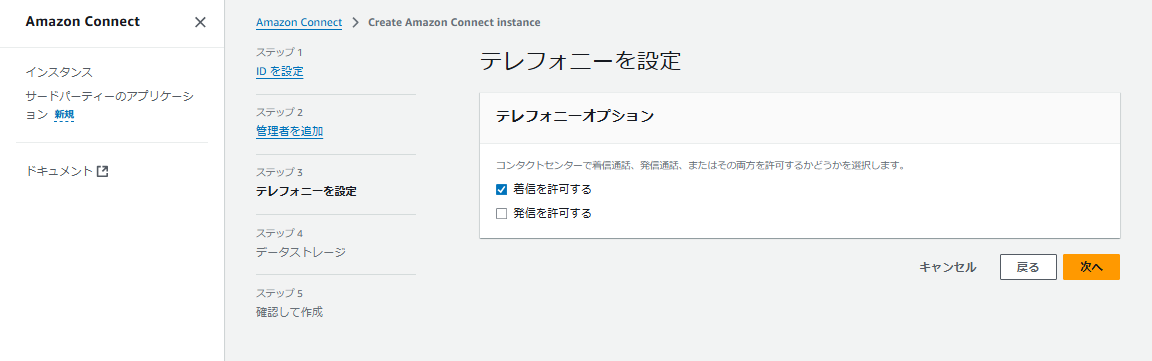
Task: Click the テレフォニーを設定 page heading
Action: [580, 61]
